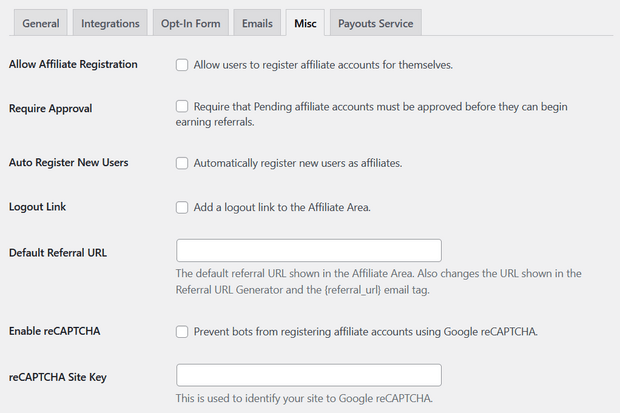
Task: Click the 'Add a logout link' description text
Action: [x=282, y=207]
